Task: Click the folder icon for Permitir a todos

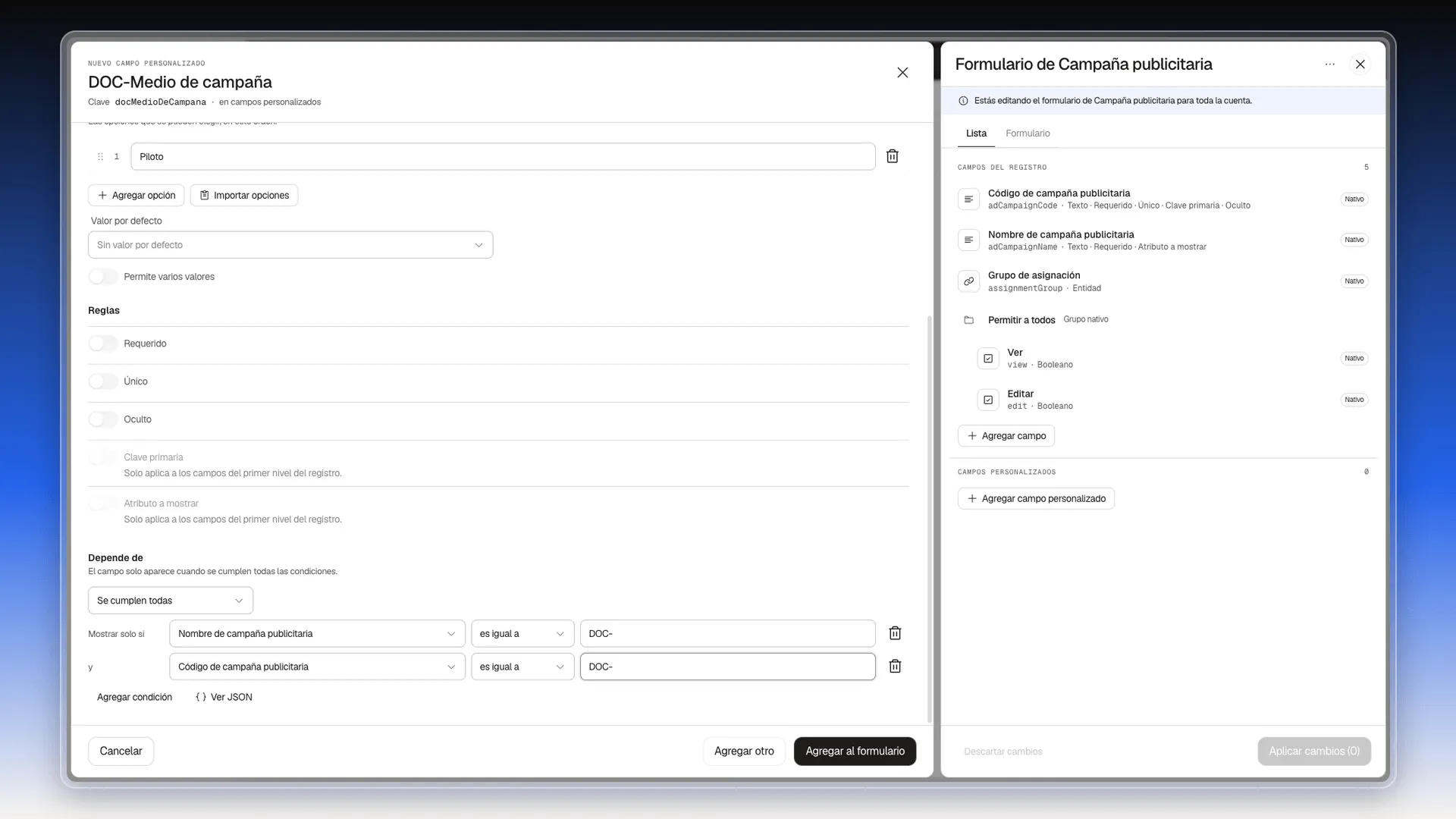Action: [968, 320]
